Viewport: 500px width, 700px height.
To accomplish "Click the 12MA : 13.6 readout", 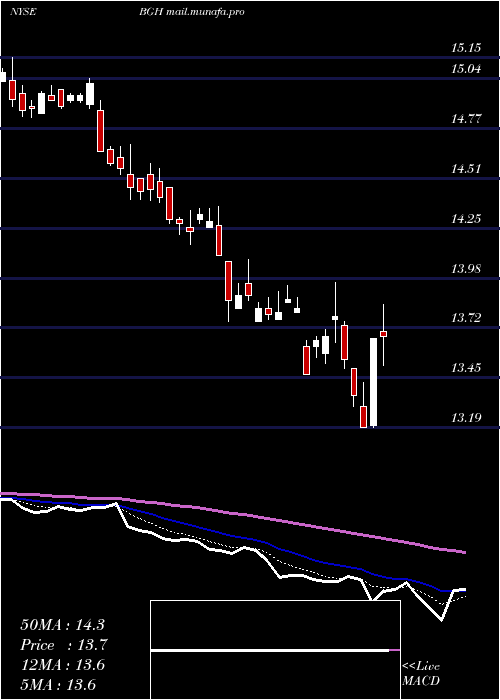I will point(62,665).
